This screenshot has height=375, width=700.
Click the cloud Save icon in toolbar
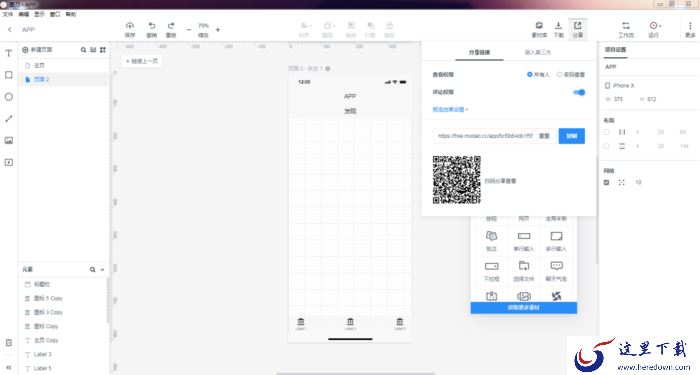[x=130, y=25]
